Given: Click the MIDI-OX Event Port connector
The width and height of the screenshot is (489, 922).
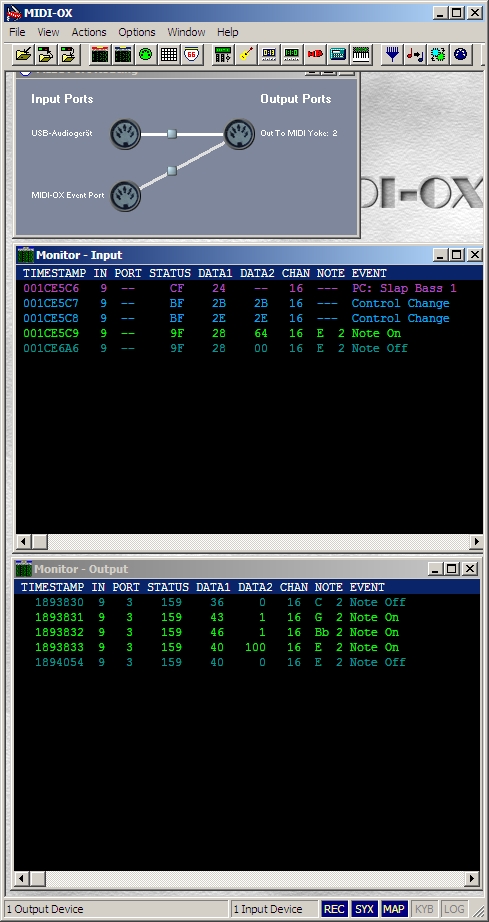Looking at the screenshot, I should pos(125,196).
